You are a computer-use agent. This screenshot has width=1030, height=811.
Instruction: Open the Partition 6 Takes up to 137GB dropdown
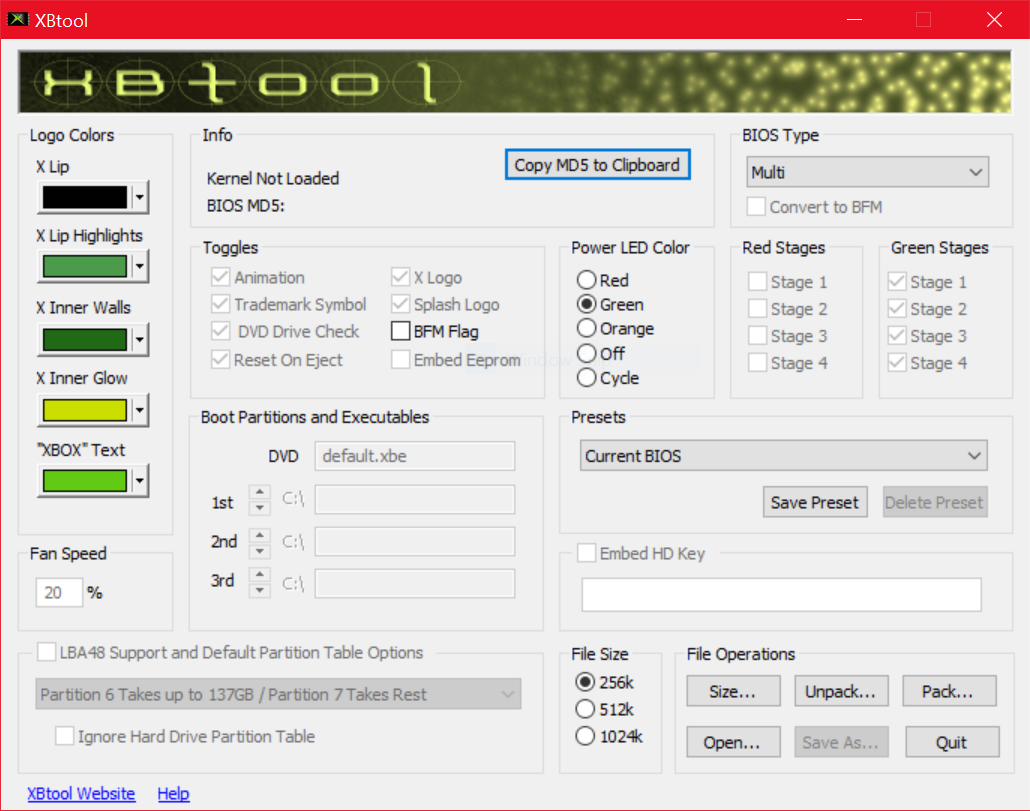[x=279, y=694]
